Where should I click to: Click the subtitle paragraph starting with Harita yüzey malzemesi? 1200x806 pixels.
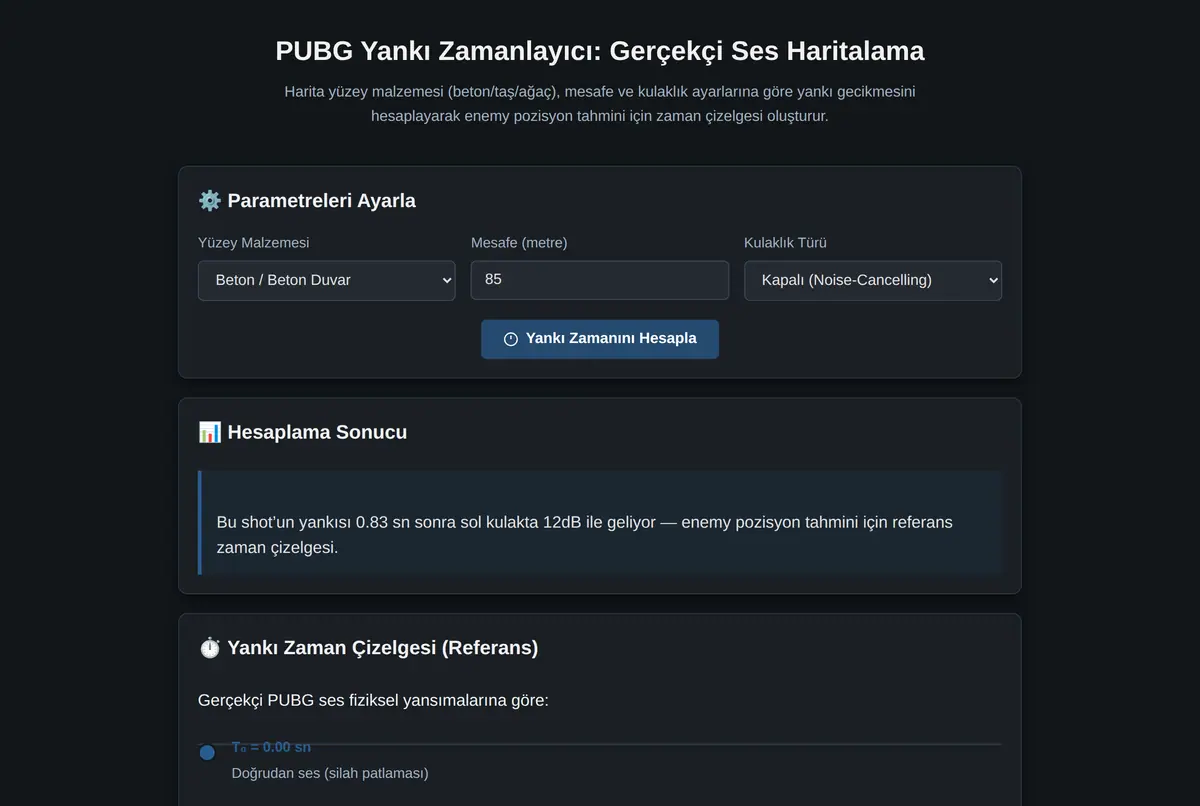(x=600, y=104)
